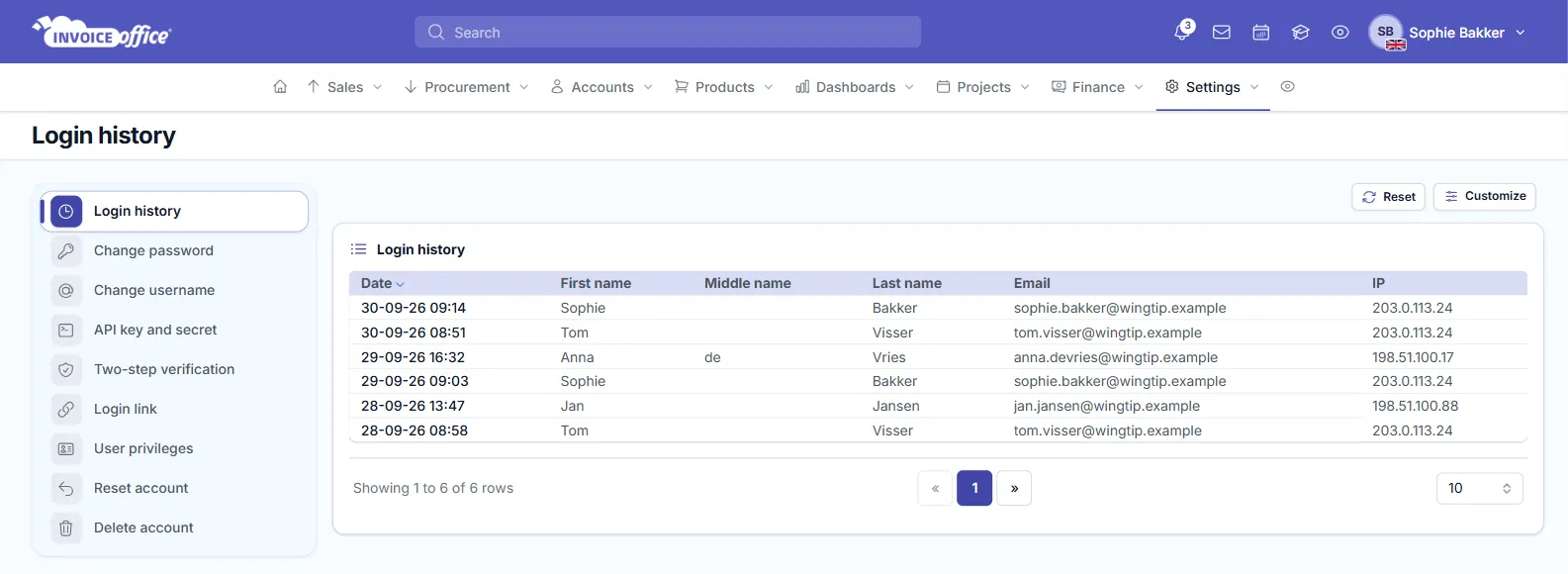The height and width of the screenshot is (574, 1568).
Task: Open the calendar icon in header
Action: tap(1261, 33)
